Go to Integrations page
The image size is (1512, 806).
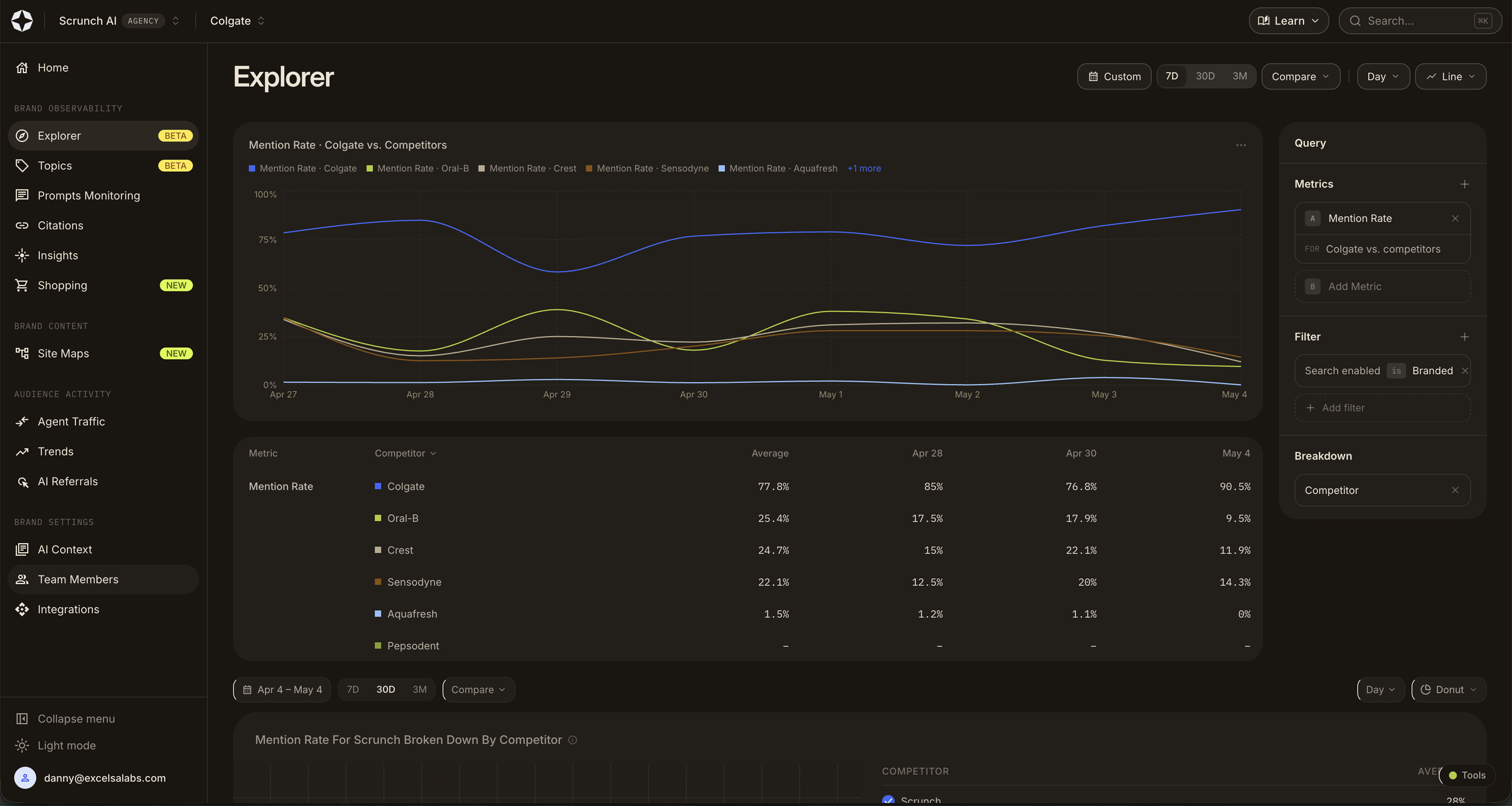click(103, 609)
